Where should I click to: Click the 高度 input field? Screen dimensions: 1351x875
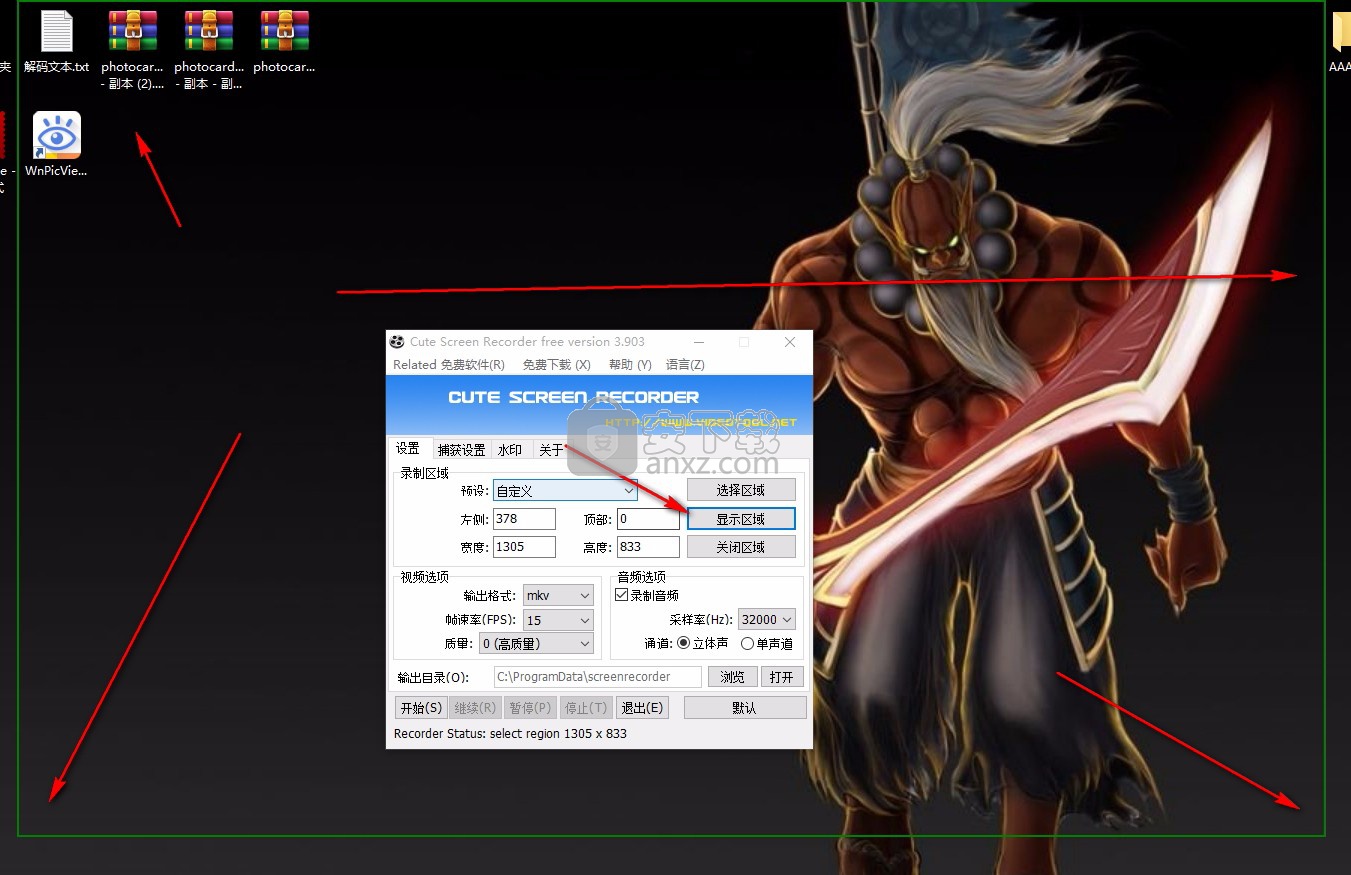648,547
